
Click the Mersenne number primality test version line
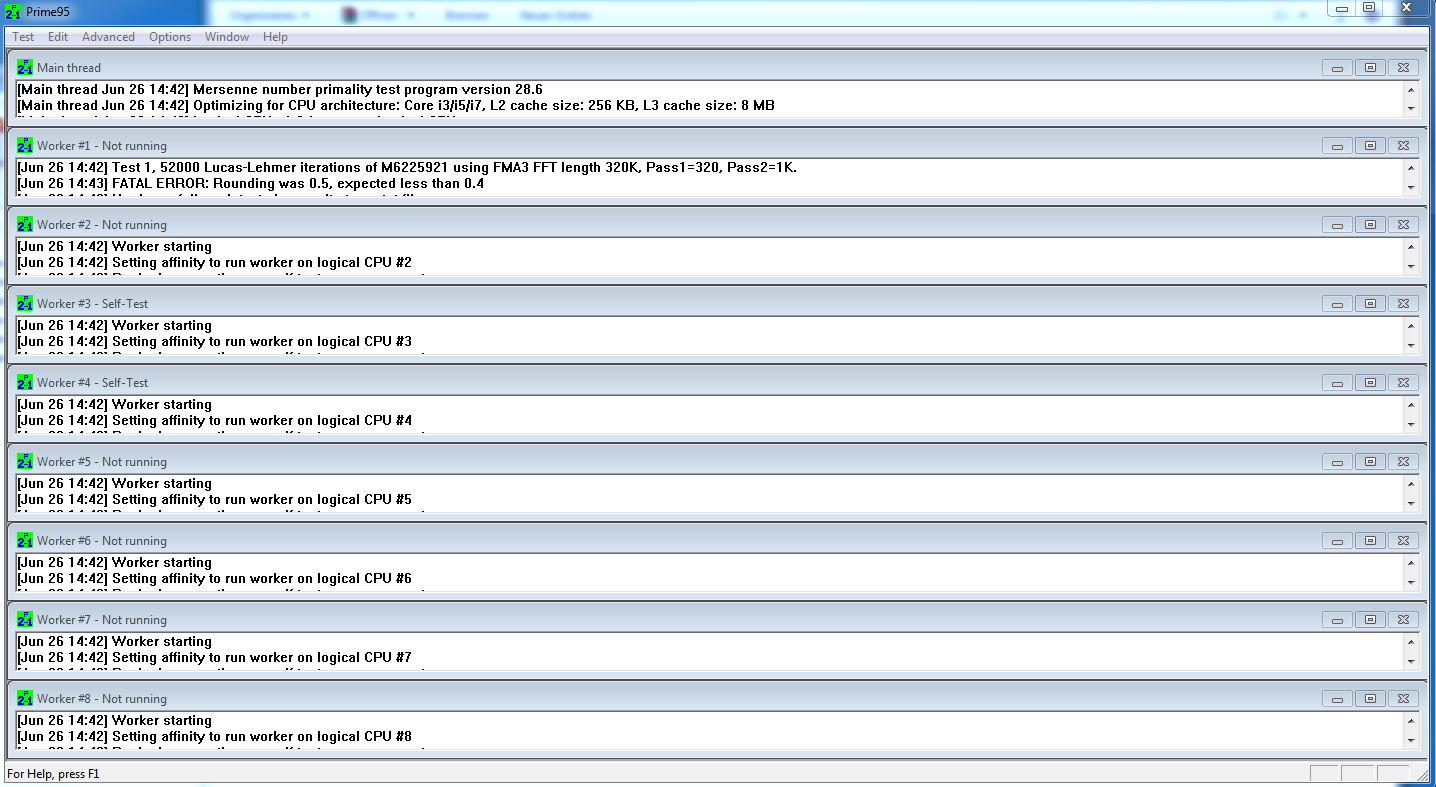point(280,90)
